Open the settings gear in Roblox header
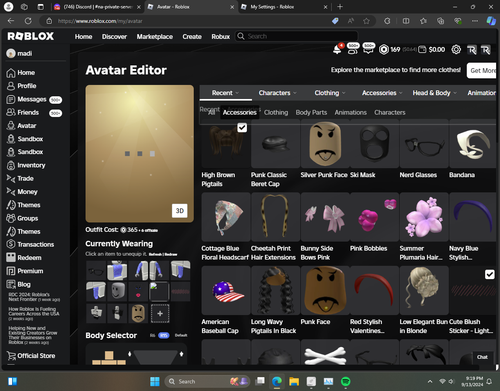500x391 pixels. pos(456,50)
